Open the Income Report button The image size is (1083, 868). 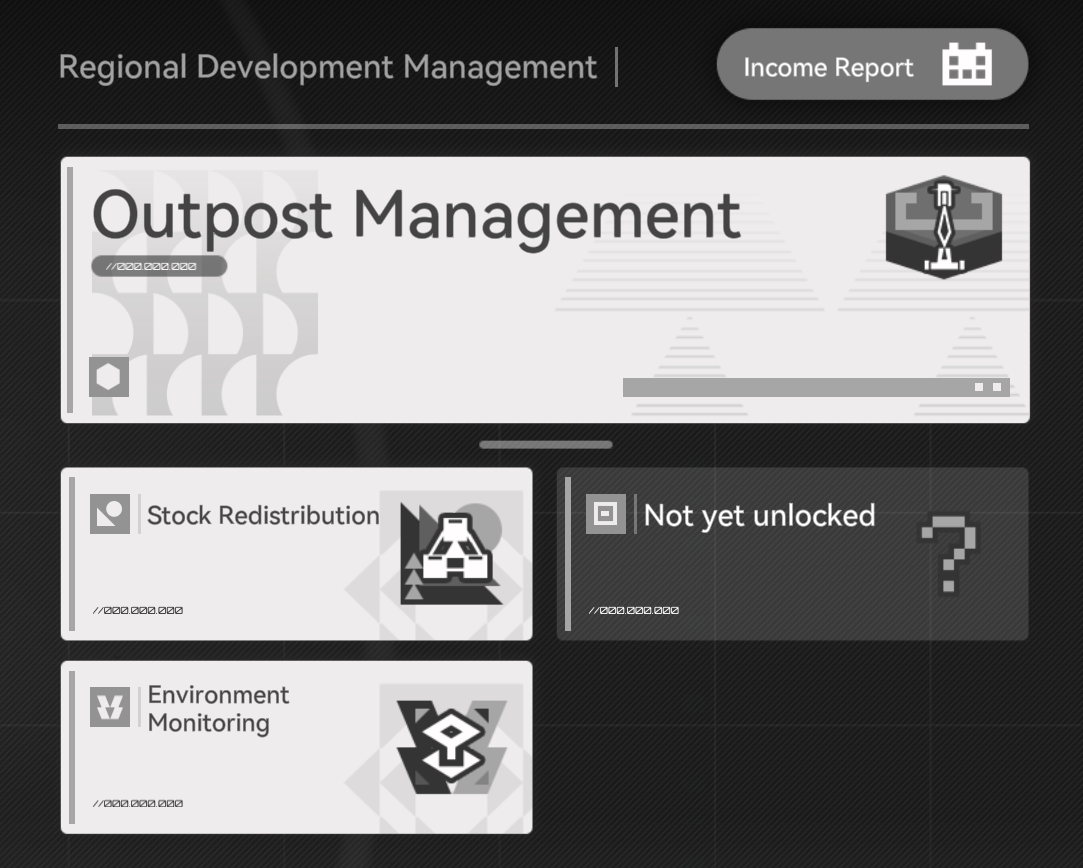click(x=872, y=64)
